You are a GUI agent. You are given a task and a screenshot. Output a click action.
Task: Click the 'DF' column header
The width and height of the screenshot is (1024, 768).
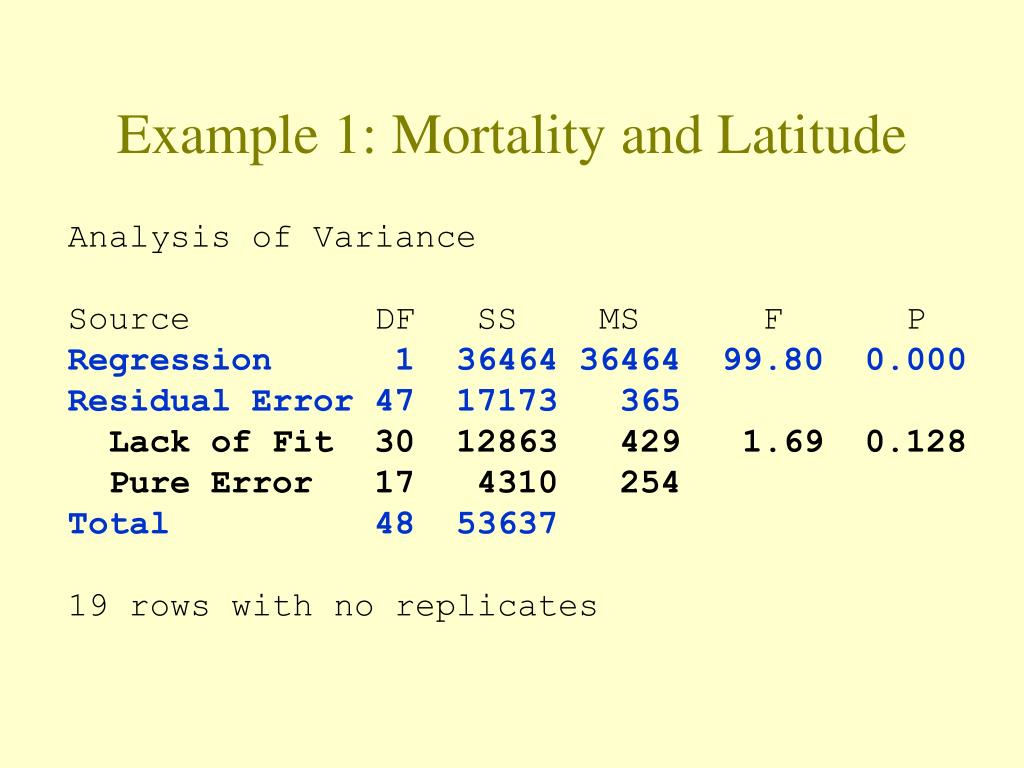[395, 320]
